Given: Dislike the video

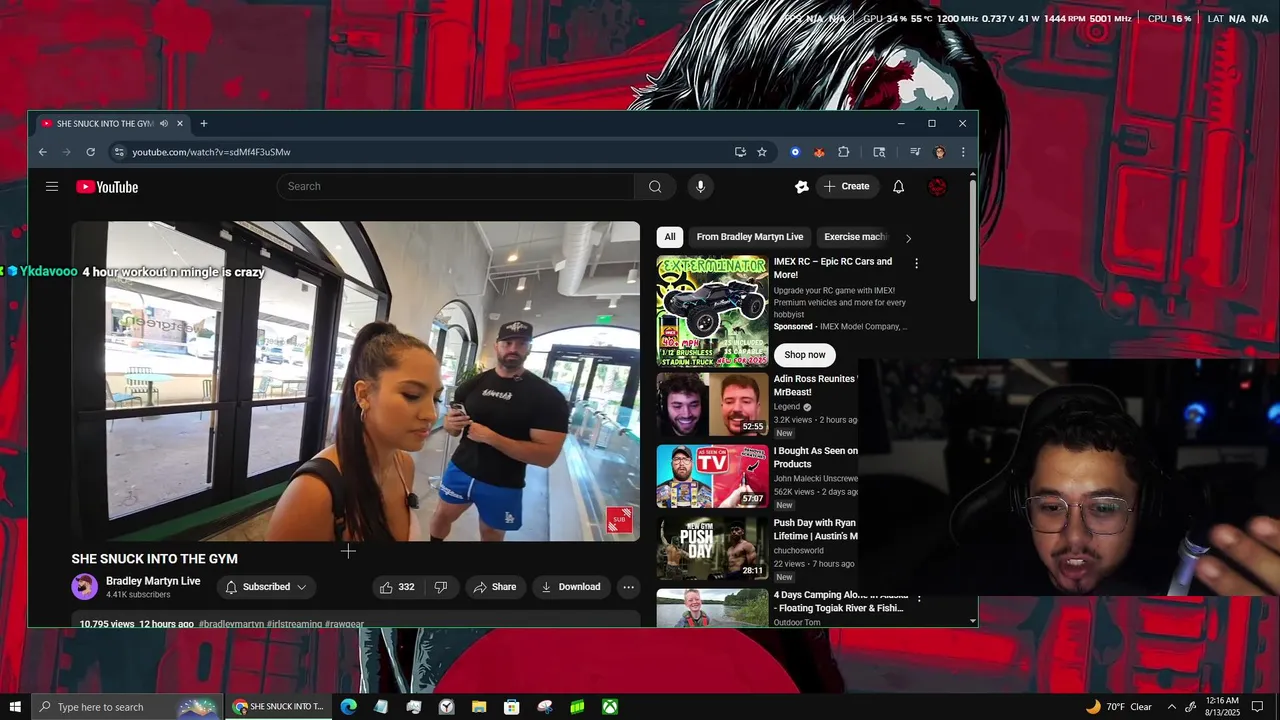Looking at the screenshot, I should (x=441, y=587).
